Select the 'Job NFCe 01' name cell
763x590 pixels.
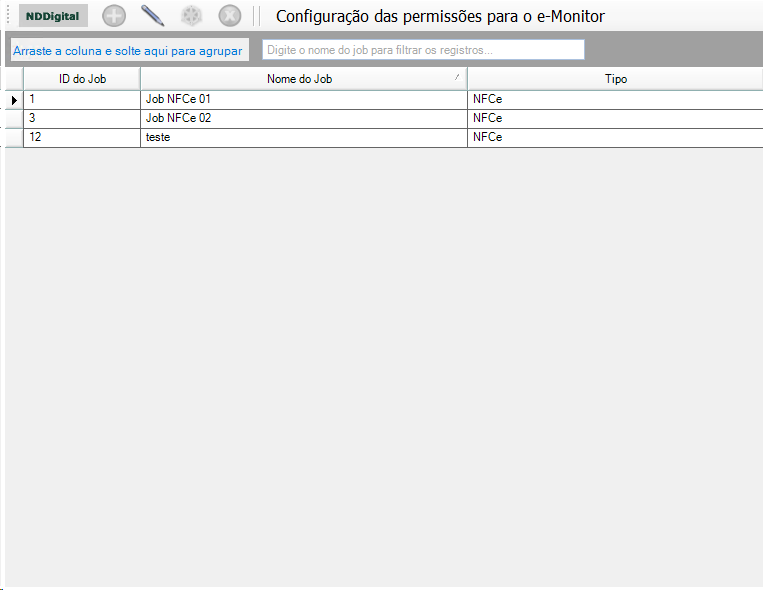click(x=304, y=100)
